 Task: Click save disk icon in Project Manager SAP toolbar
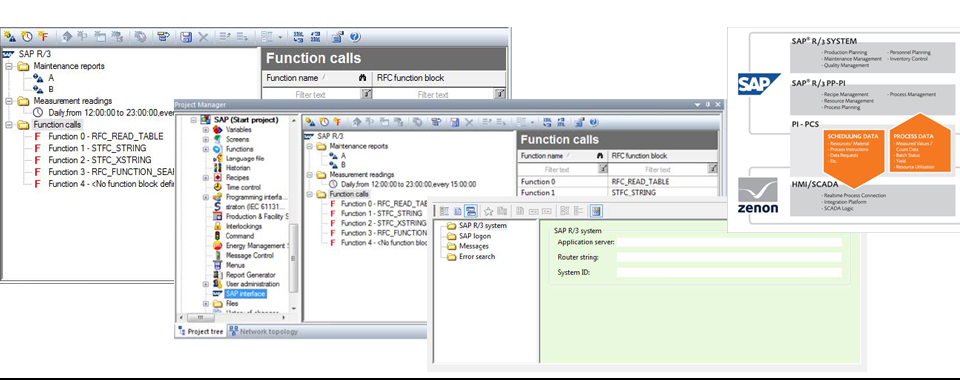[454, 122]
